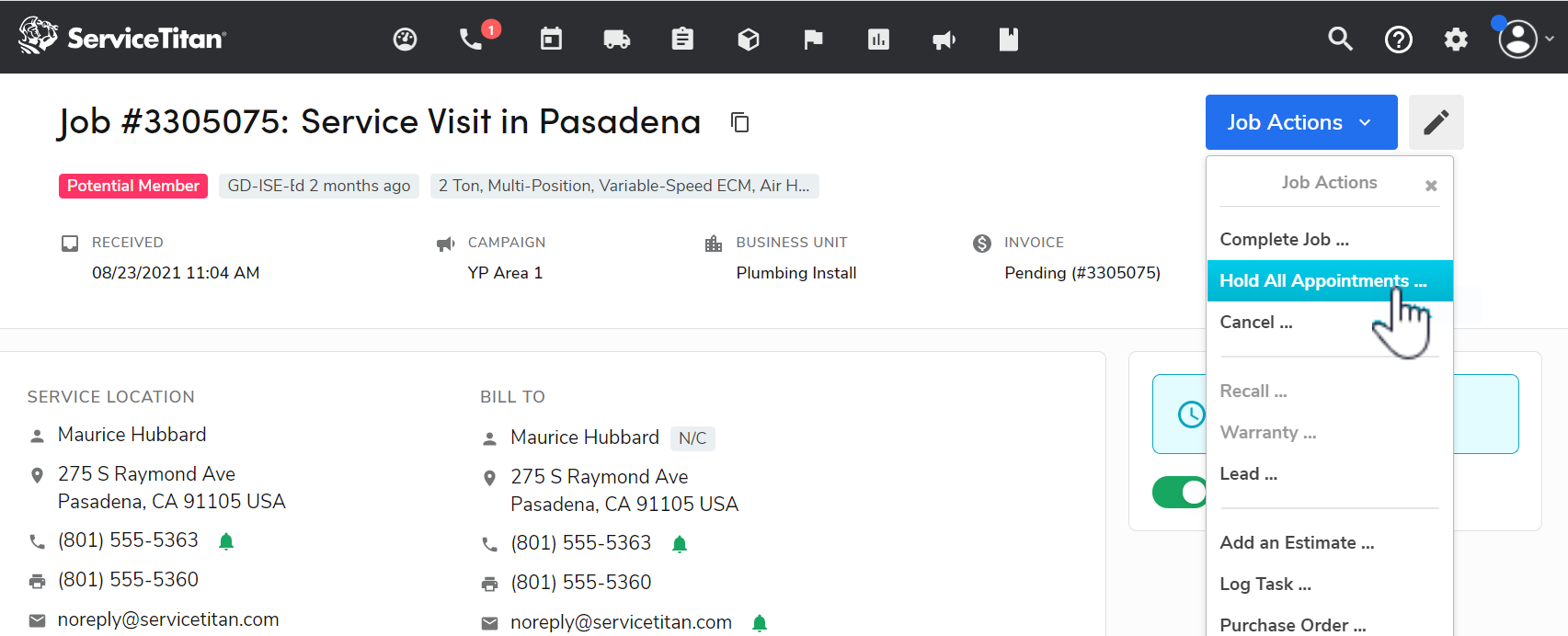Click the search magnifier icon
This screenshot has width=1568, height=636.
point(1341,39)
